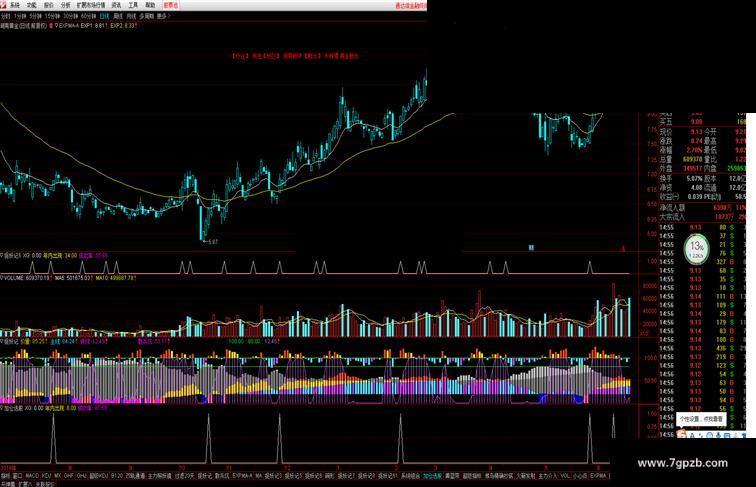The width and height of the screenshot is (756, 487).
Task: Select the highlighted cyan indicator tab
Action: tap(432, 476)
